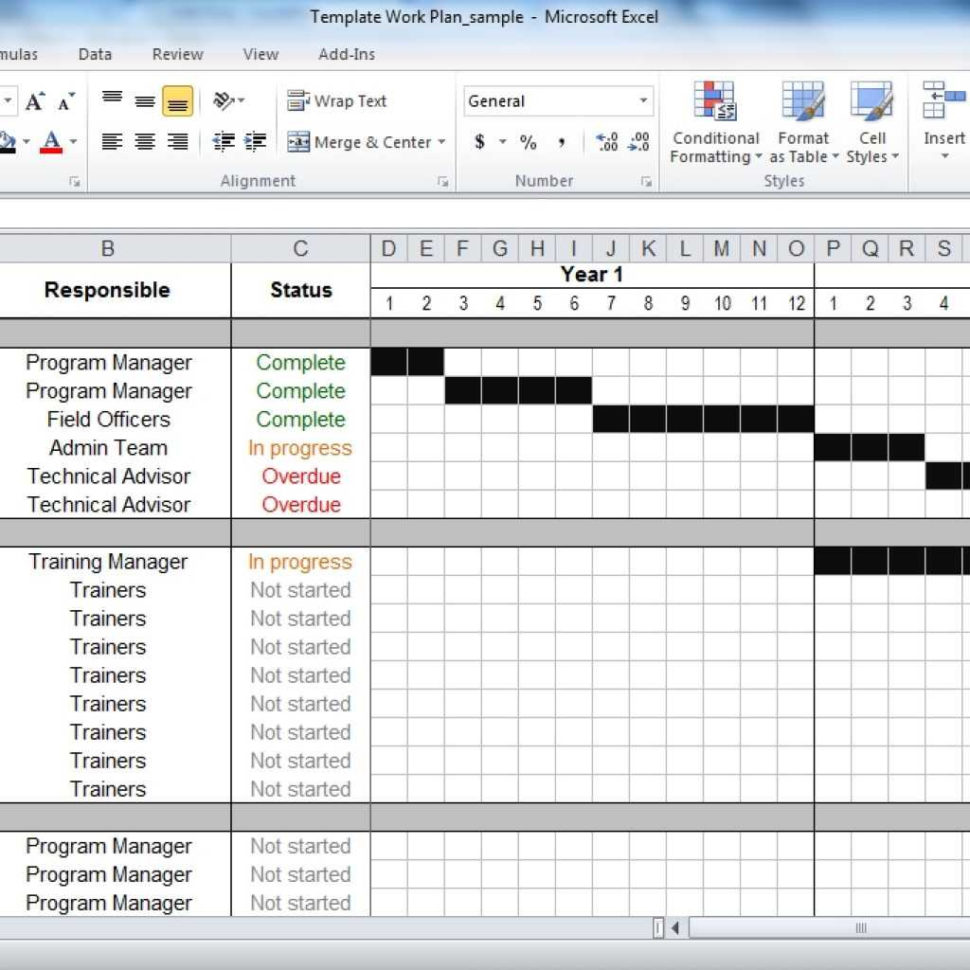Viewport: 970px width, 970px height.
Task: Open dollar format dropdown arrow
Action: pos(502,142)
